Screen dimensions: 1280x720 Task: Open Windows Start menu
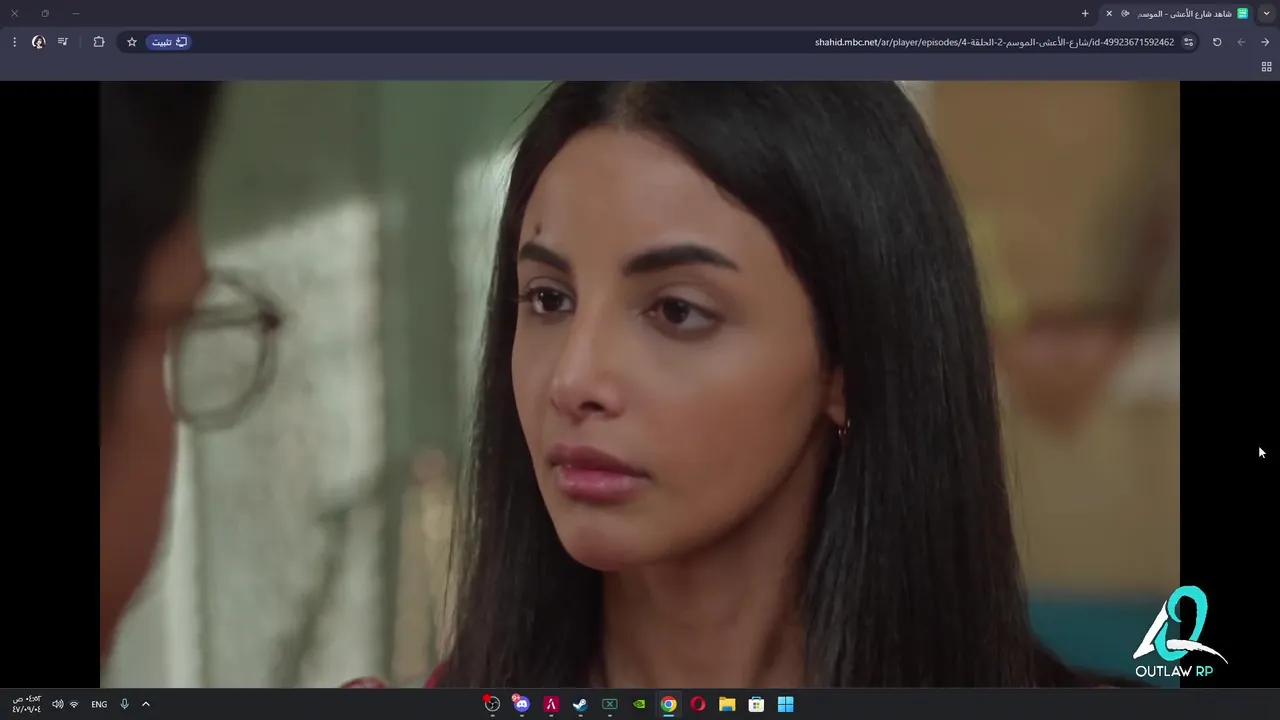point(786,704)
